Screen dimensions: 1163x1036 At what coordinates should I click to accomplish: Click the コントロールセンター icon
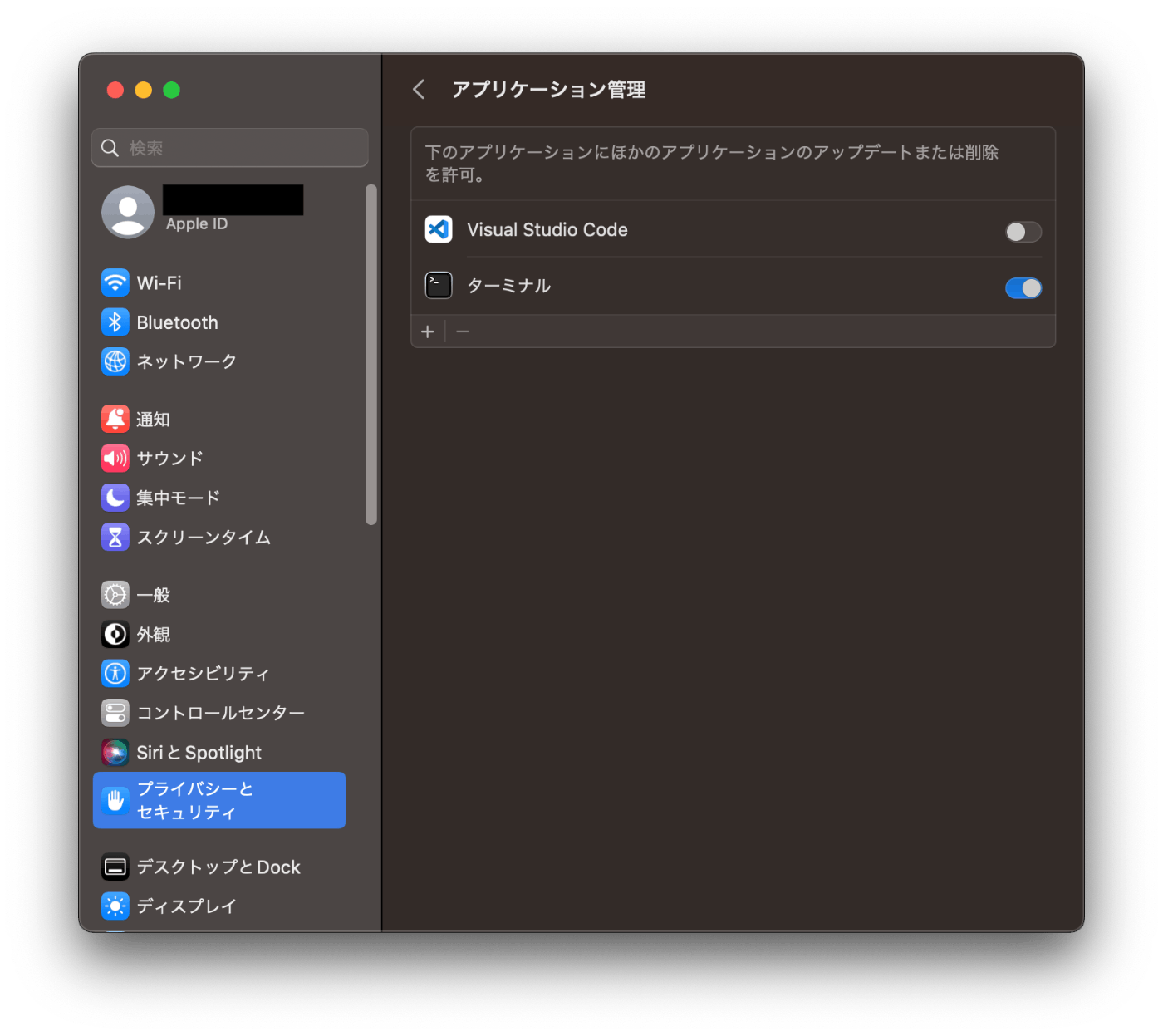coord(115,713)
